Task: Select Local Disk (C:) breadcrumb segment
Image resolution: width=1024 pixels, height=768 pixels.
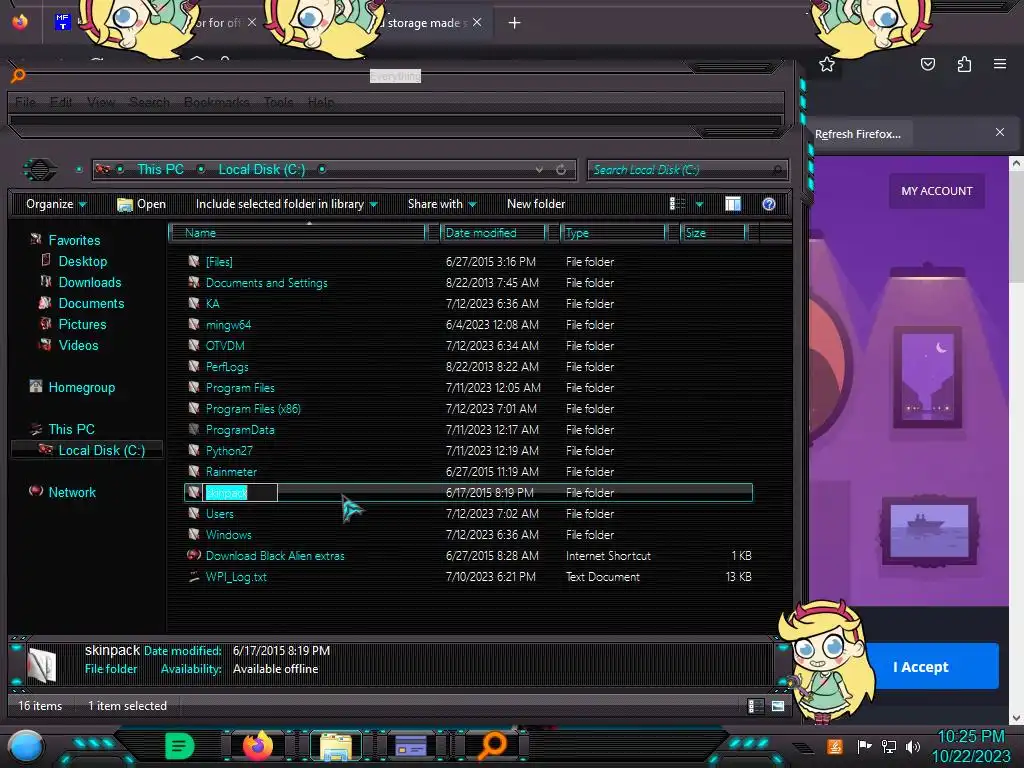Action: tap(261, 169)
